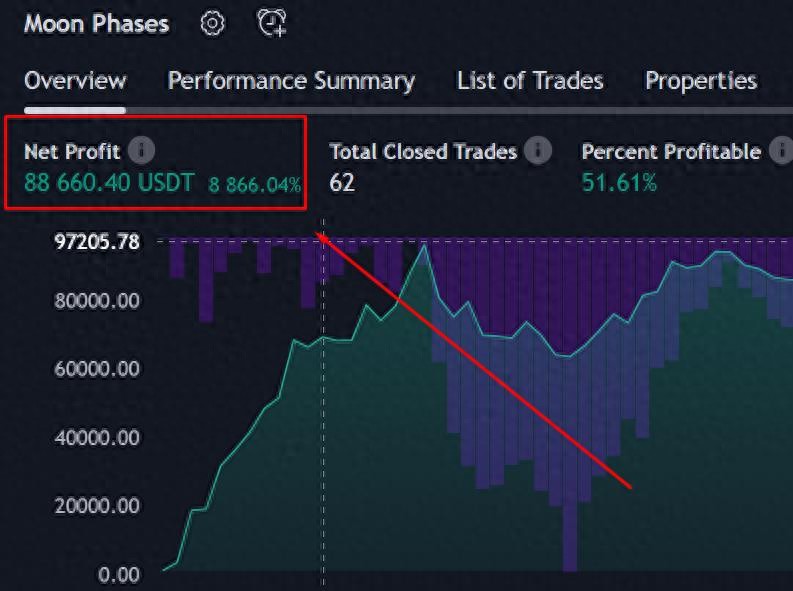Open the List of Trades tab
Screen dimensions: 793x591
(530, 81)
